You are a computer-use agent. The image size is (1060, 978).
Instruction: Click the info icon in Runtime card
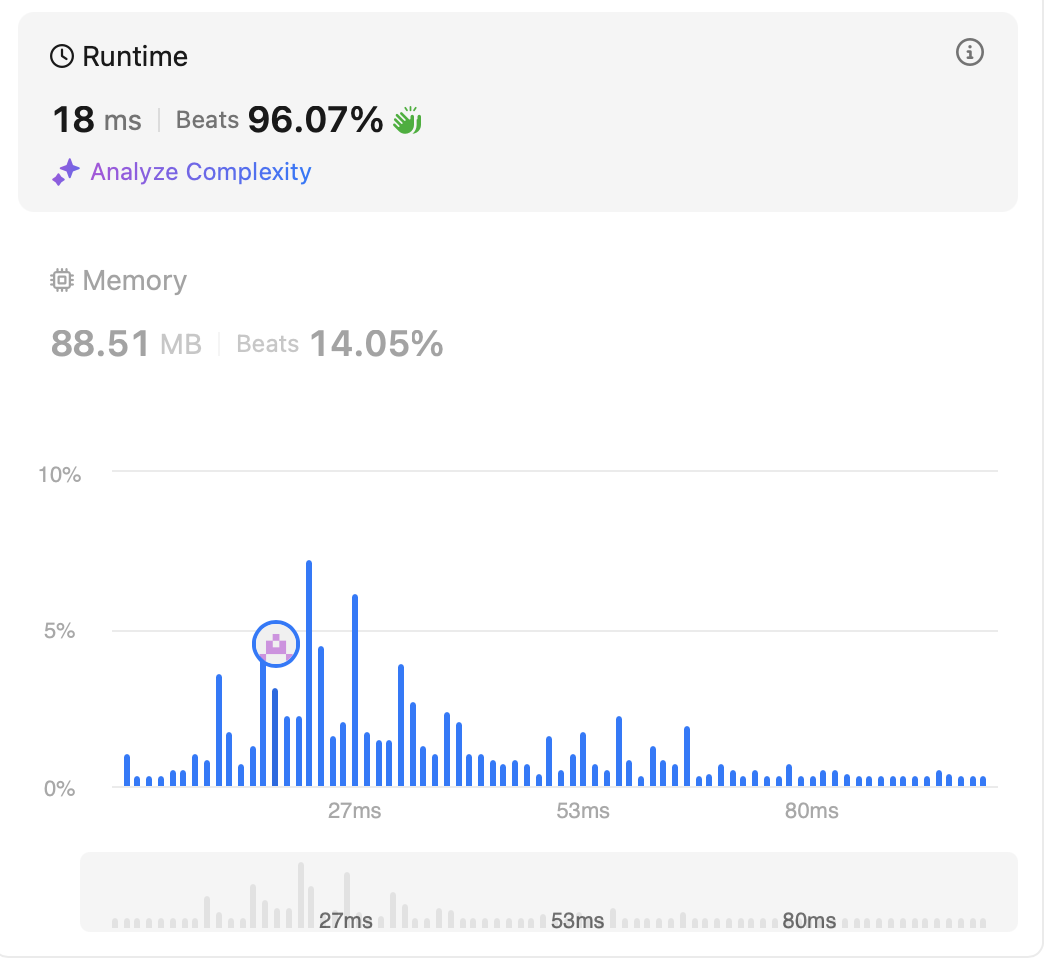(x=970, y=53)
